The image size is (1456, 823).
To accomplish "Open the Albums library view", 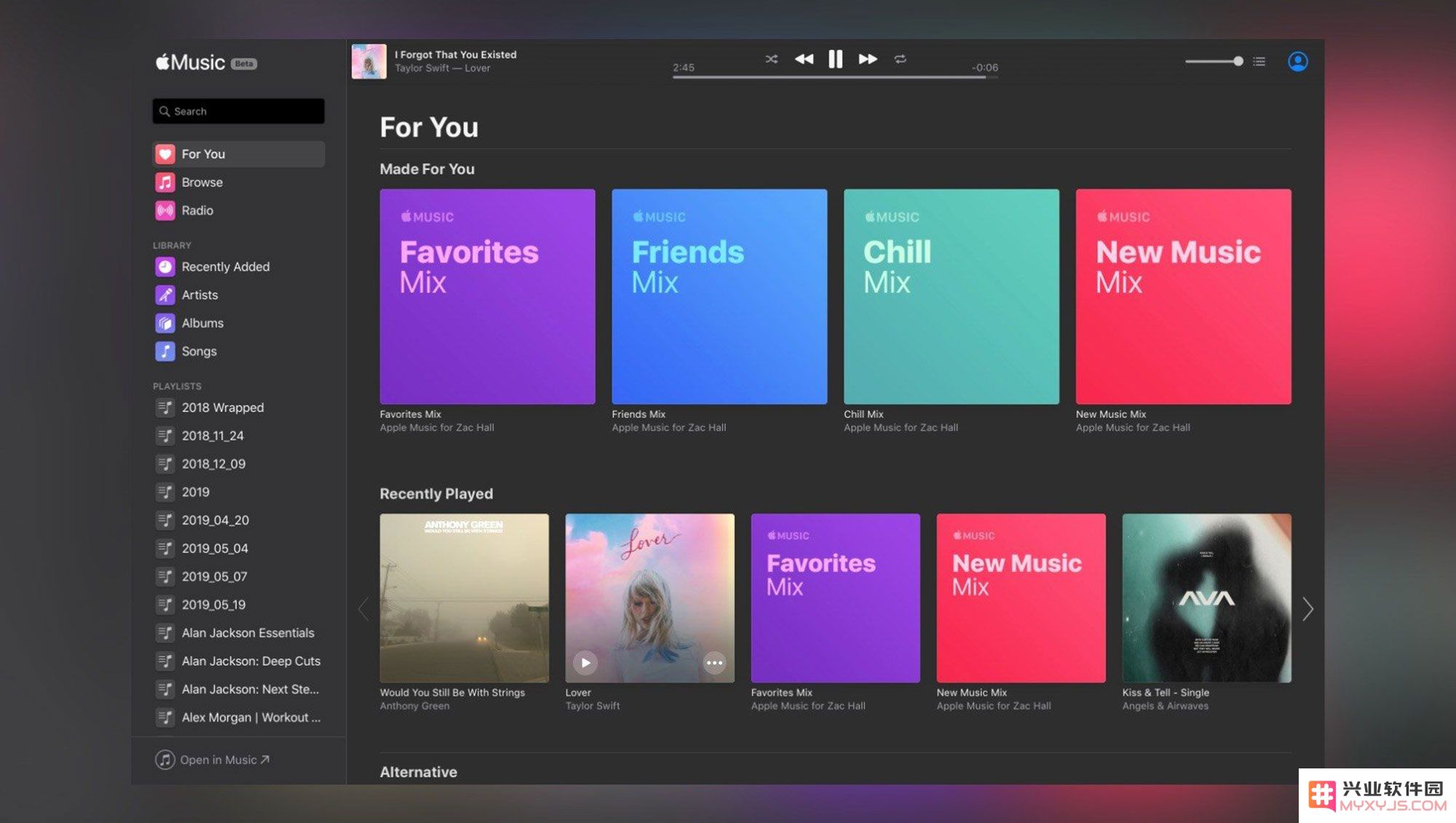I will 239,323.
